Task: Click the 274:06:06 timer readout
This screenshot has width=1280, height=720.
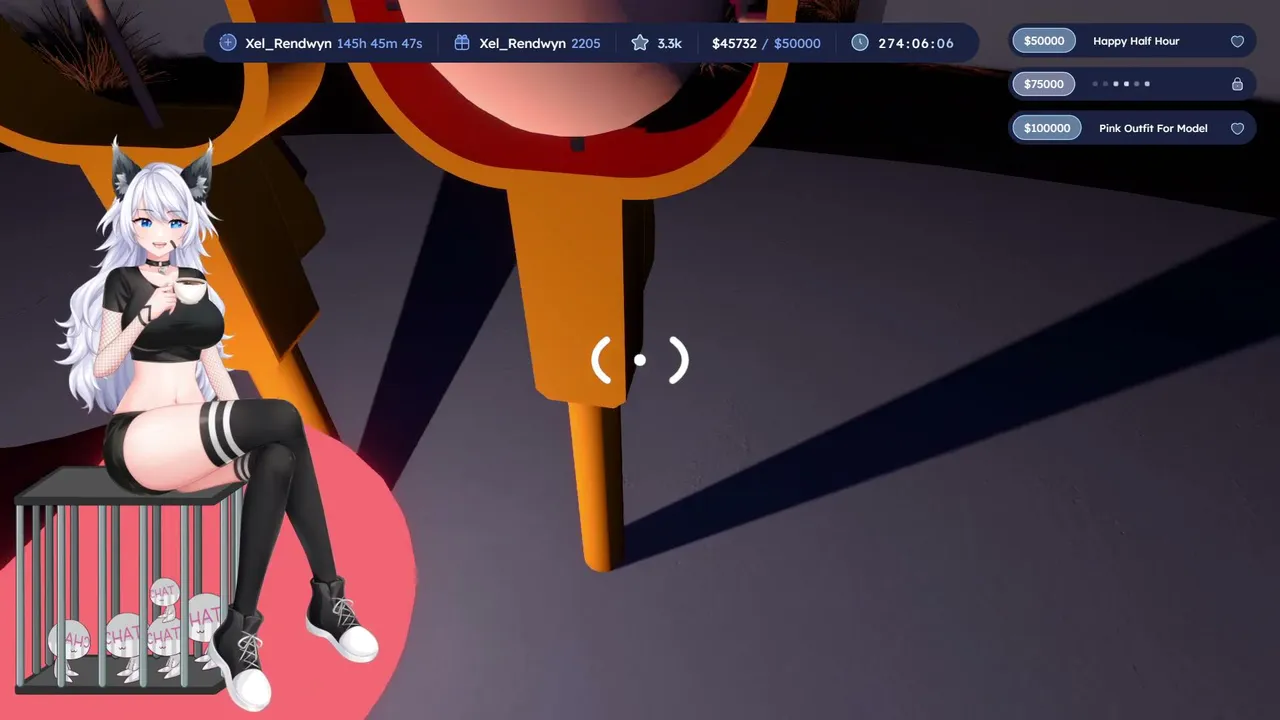Action: click(916, 43)
